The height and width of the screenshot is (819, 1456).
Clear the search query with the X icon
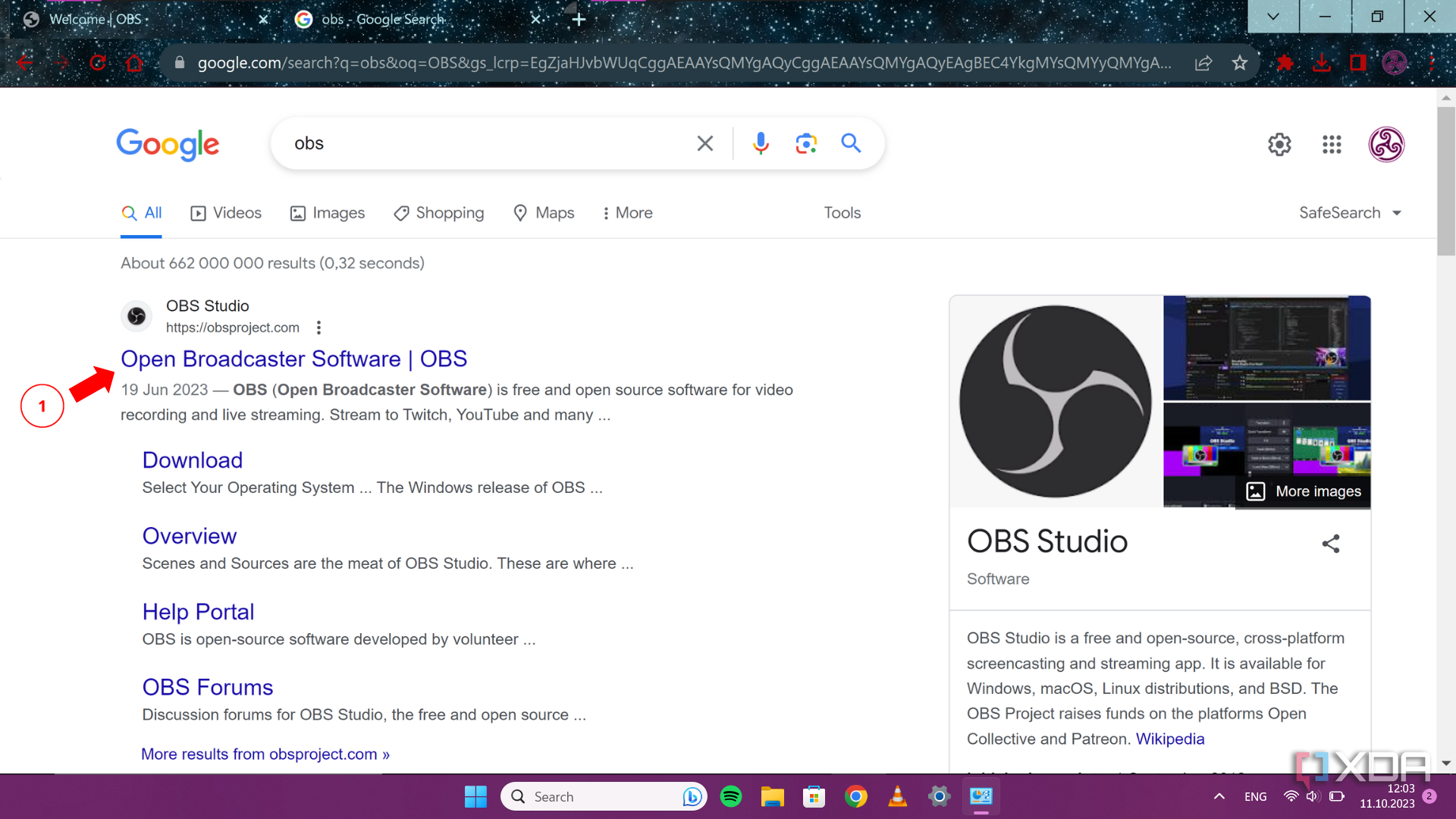pos(704,143)
